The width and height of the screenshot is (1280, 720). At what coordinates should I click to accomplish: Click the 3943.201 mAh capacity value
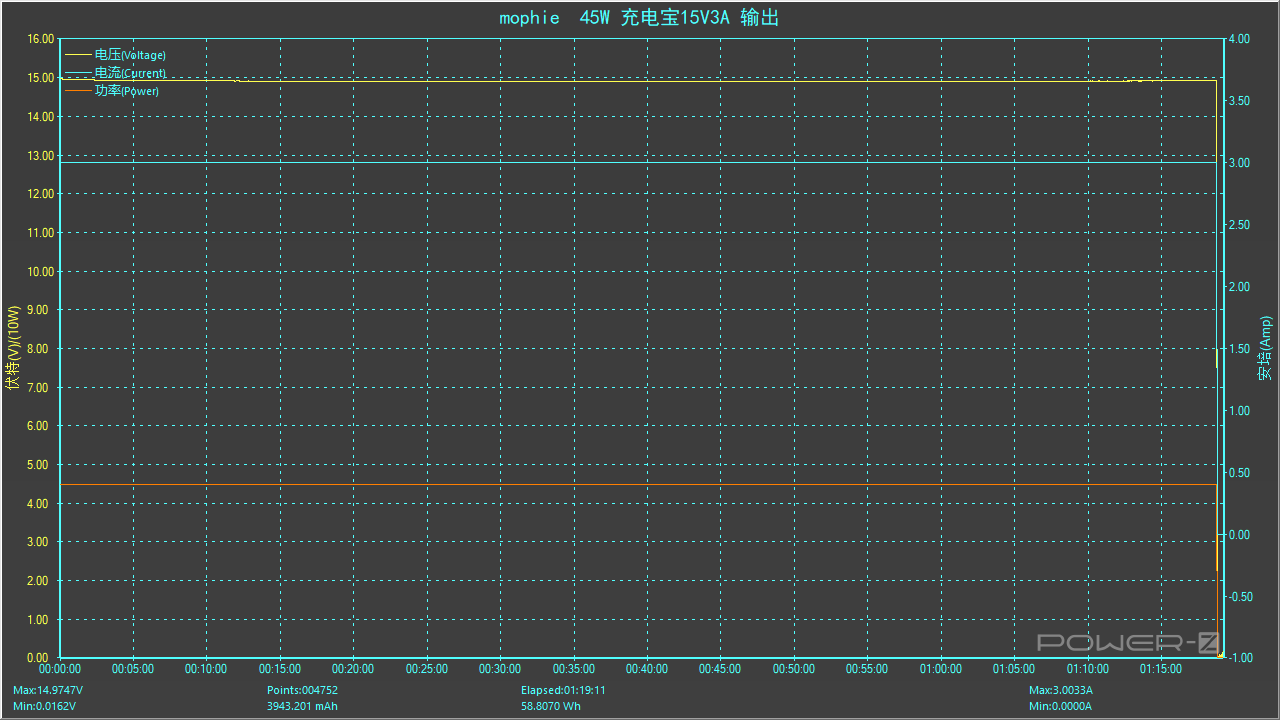pyautogui.click(x=302, y=706)
